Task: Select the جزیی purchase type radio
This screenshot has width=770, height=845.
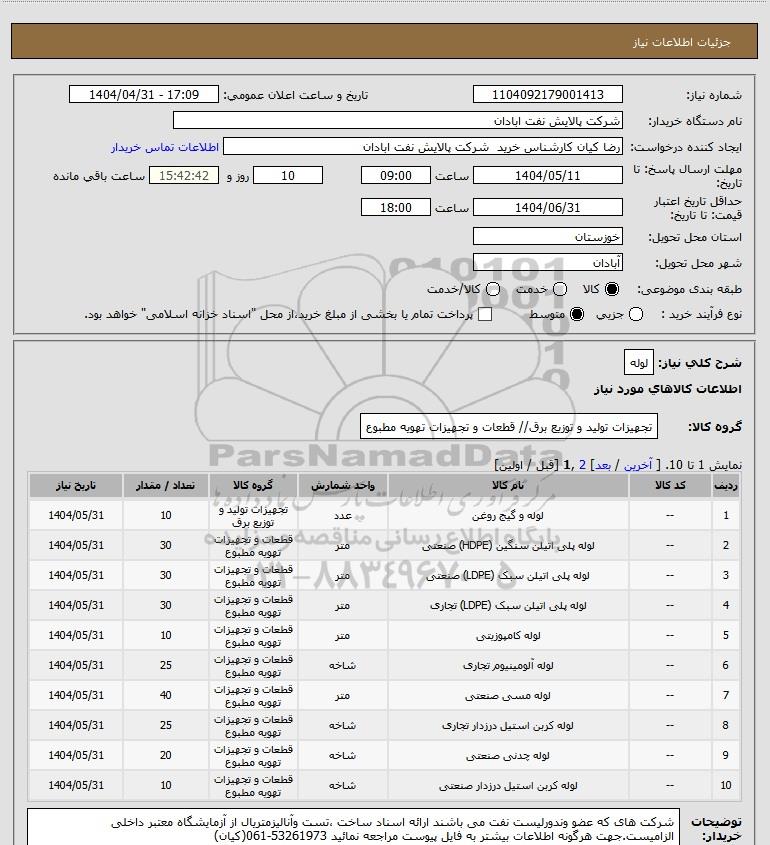Action: tap(636, 314)
